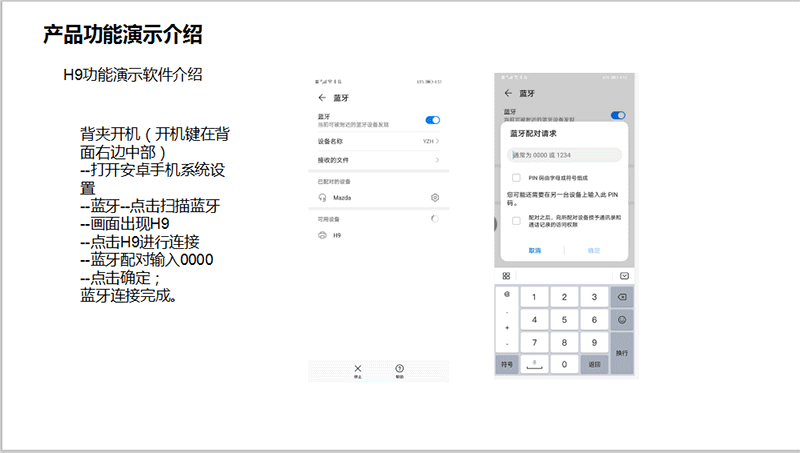Expand the 设备名称 device name row chevron

point(438,142)
